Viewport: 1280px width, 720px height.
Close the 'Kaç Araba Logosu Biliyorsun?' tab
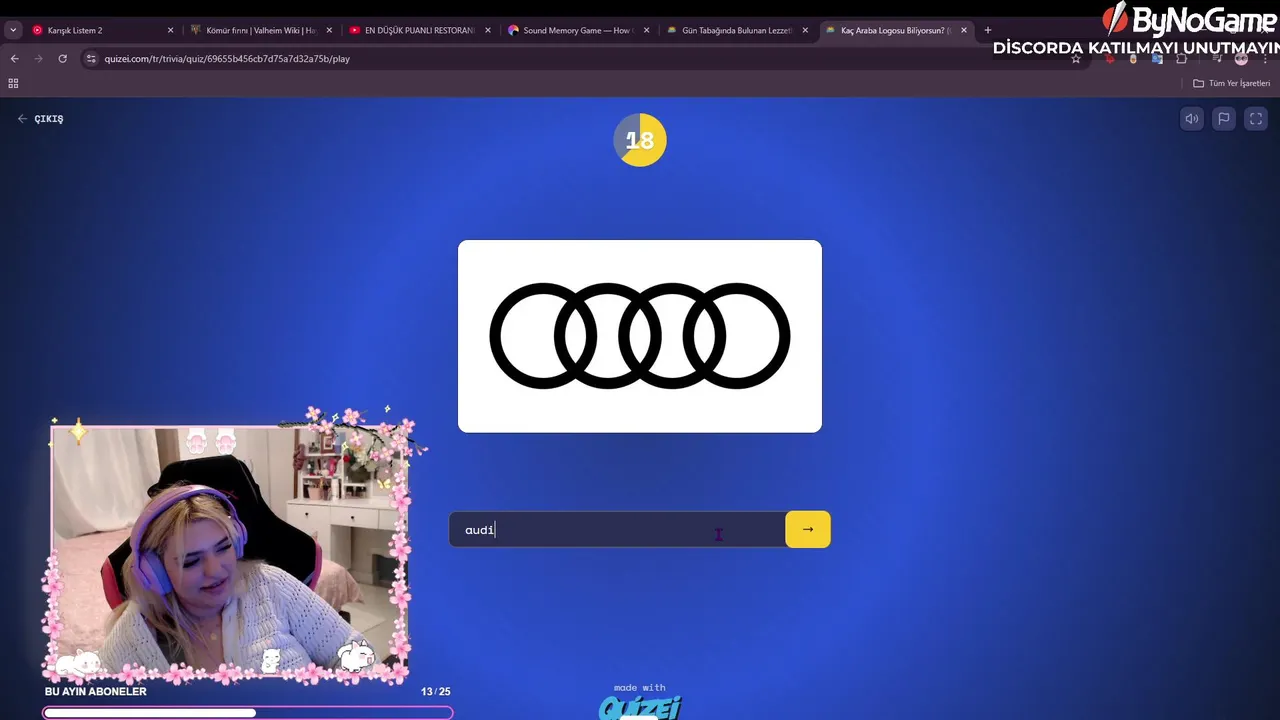click(964, 30)
